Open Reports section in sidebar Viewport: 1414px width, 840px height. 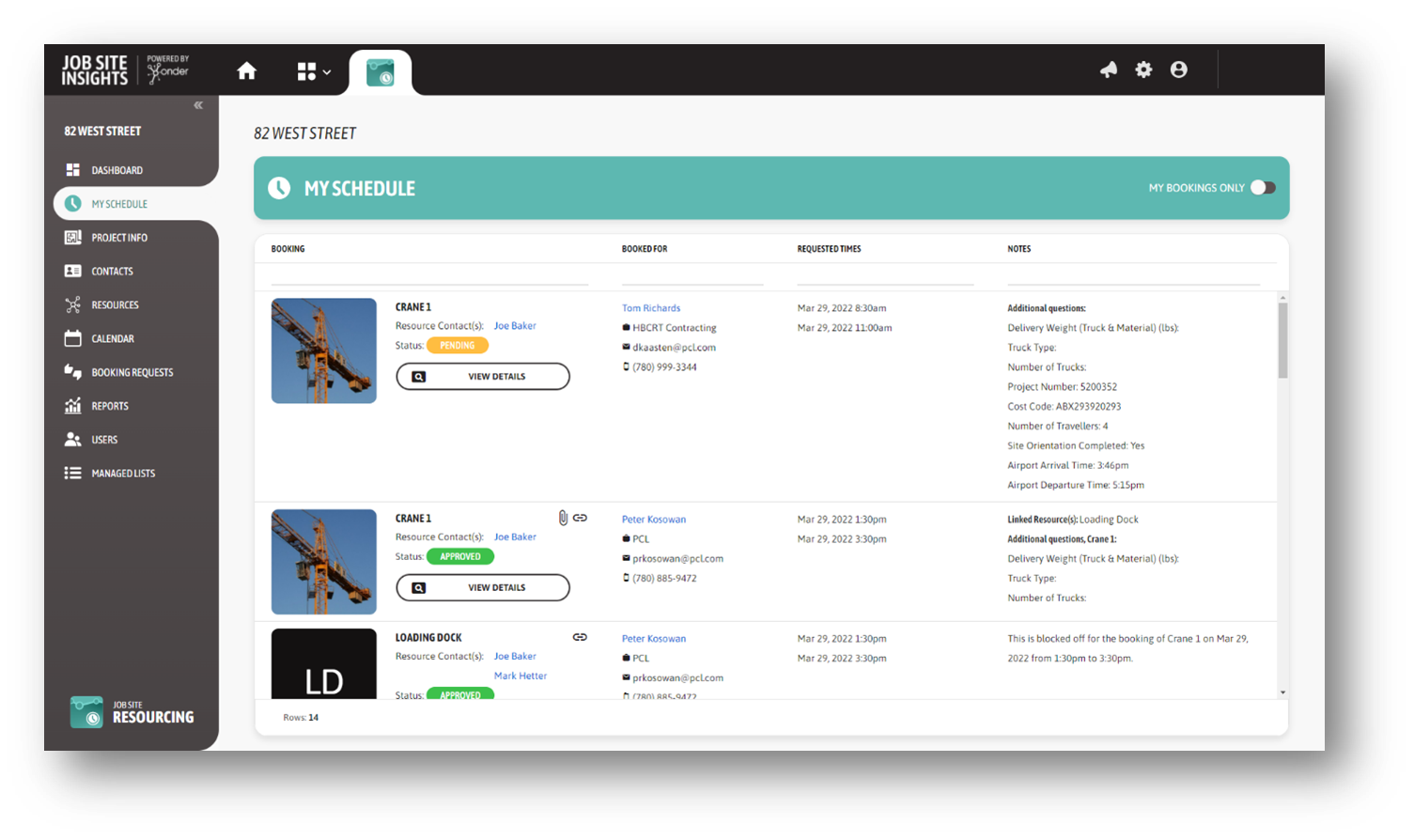click(109, 406)
